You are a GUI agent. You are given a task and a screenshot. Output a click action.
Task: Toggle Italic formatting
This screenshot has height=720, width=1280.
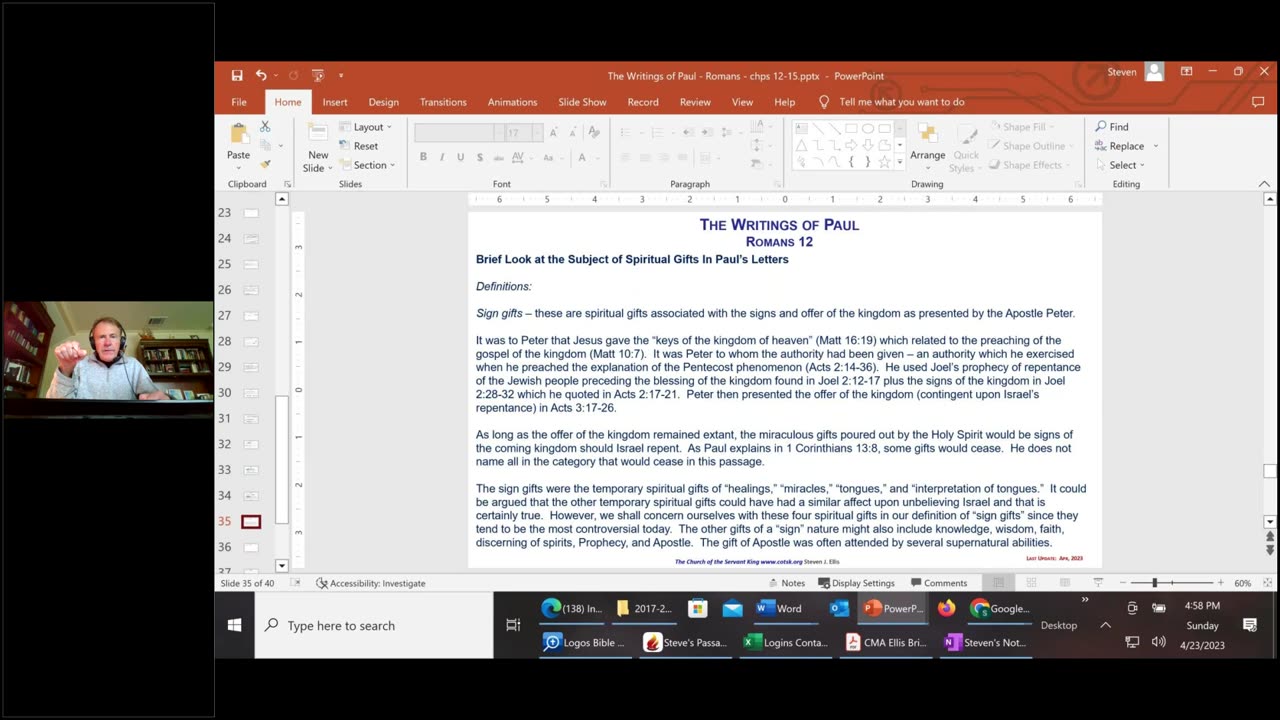[442, 157]
